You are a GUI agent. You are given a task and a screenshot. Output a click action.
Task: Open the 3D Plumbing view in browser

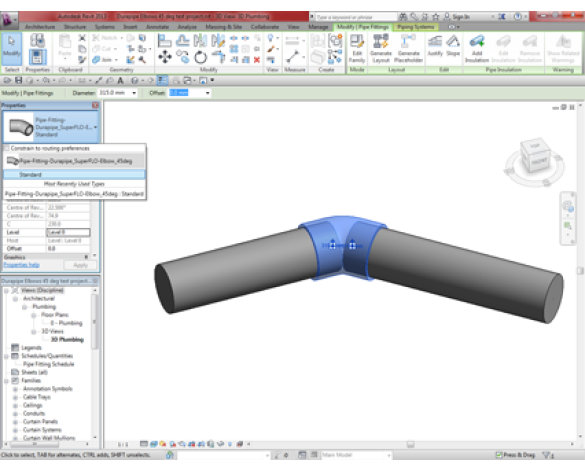[x=67, y=340]
